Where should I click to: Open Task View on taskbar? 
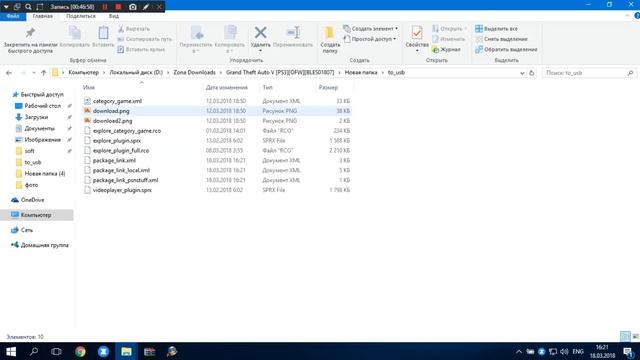(x=56, y=351)
